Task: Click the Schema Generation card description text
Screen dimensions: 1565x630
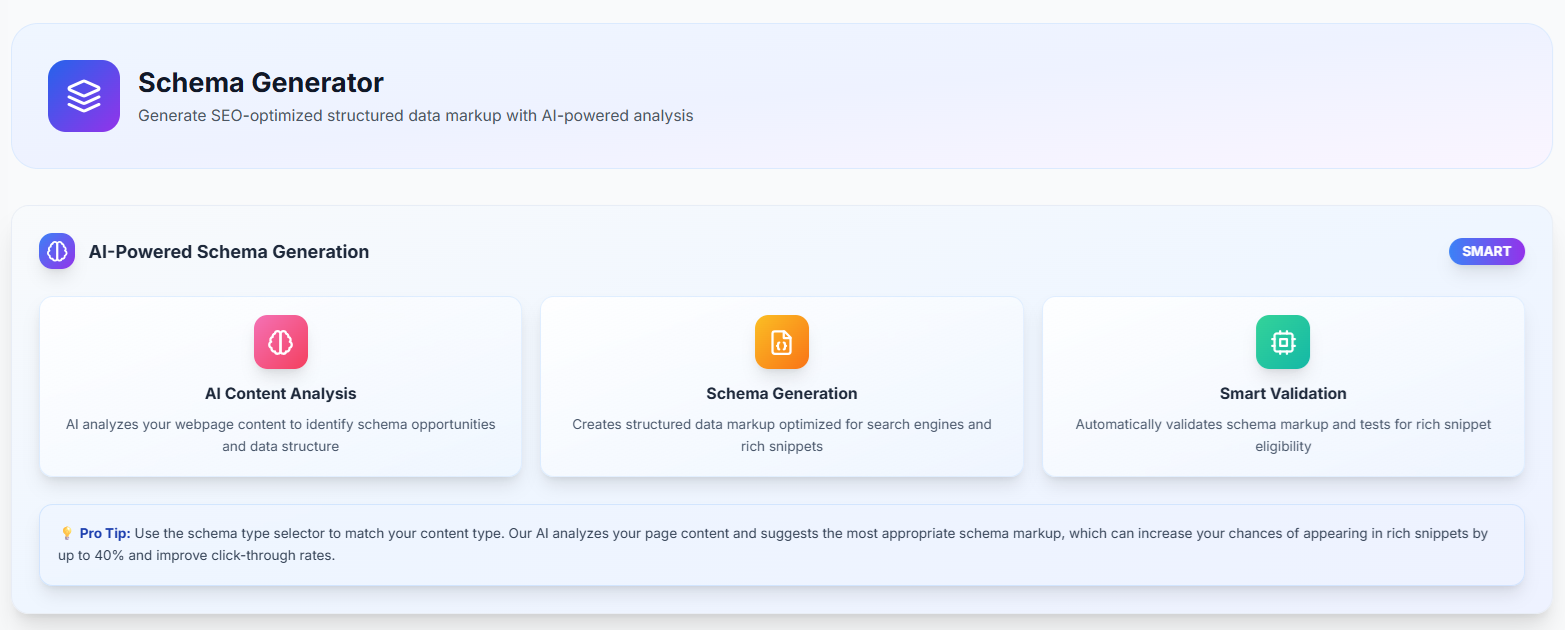Action: [782, 435]
